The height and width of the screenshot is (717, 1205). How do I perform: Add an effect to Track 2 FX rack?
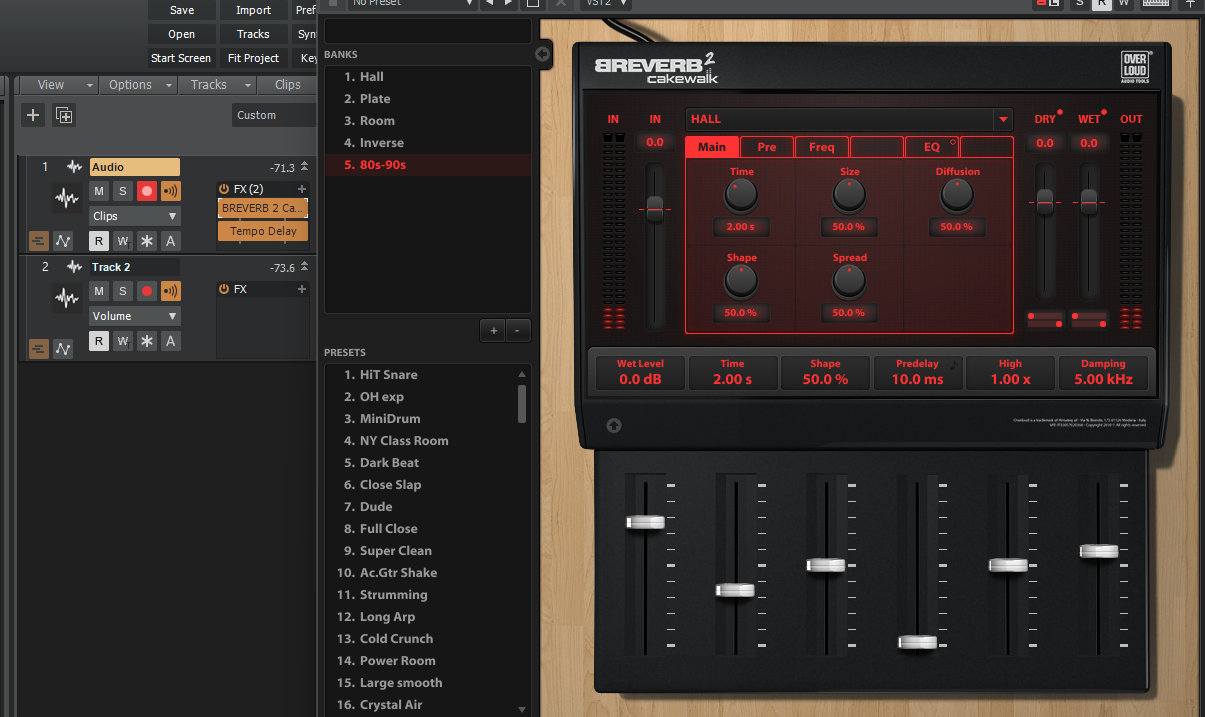302,289
